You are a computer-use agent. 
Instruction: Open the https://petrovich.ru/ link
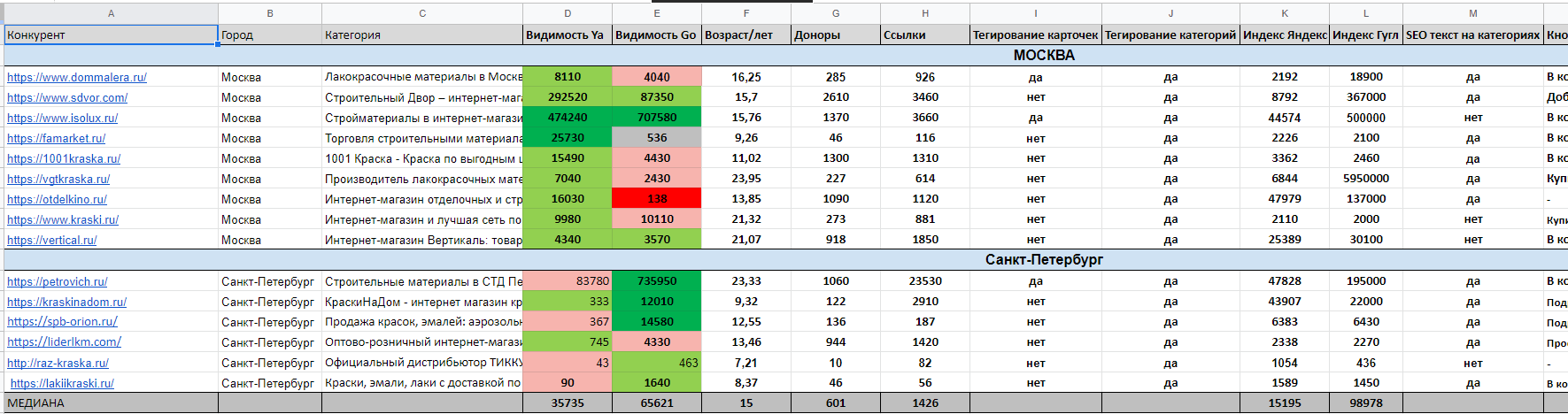(x=58, y=281)
